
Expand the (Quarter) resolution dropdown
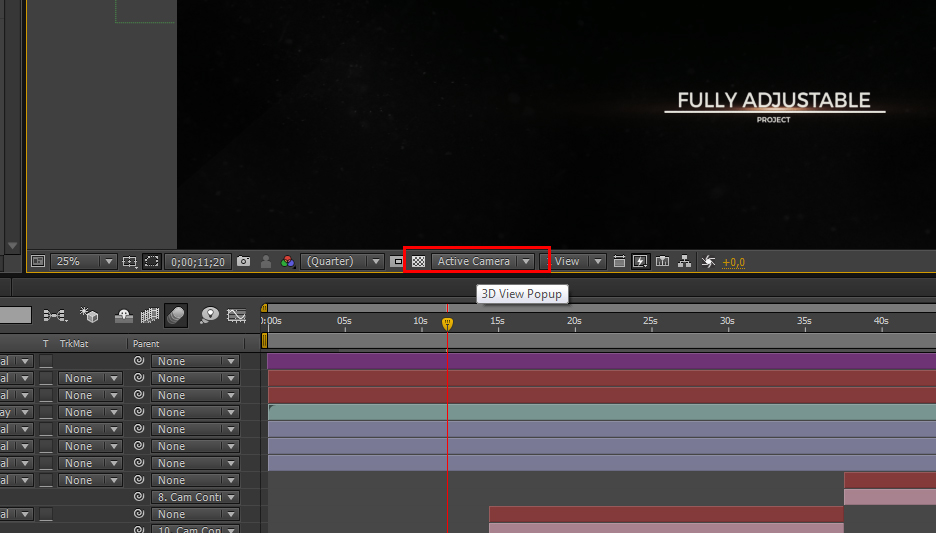pos(342,261)
